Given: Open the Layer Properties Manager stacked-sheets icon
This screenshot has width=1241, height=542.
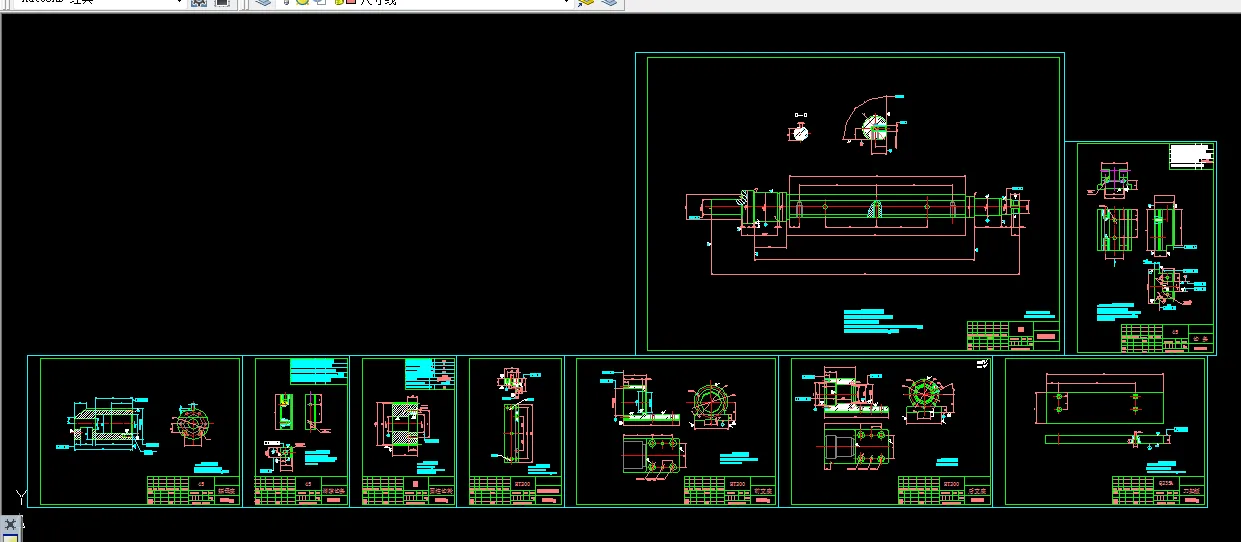Looking at the screenshot, I should tap(262, 3).
